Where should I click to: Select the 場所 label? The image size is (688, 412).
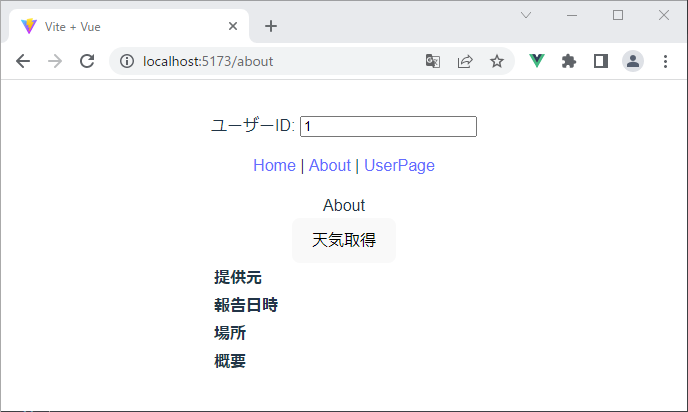pos(230,333)
